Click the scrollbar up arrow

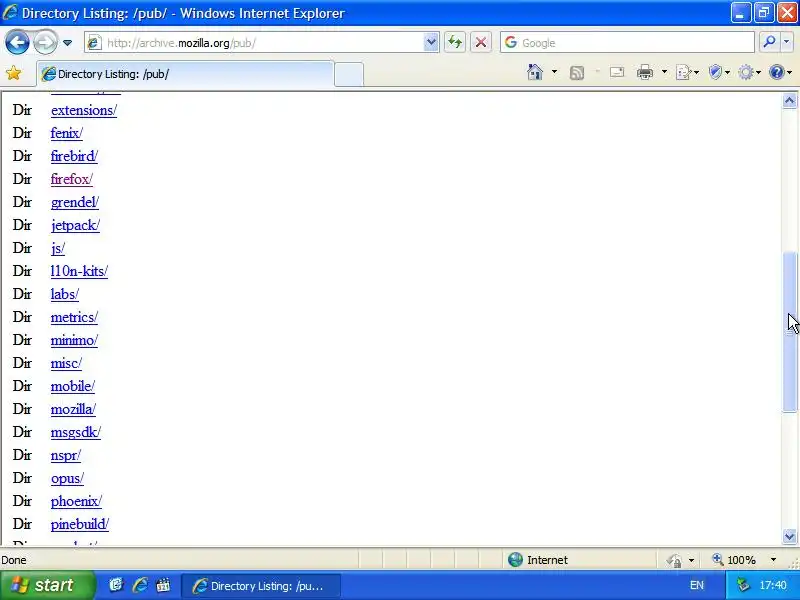click(789, 101)
